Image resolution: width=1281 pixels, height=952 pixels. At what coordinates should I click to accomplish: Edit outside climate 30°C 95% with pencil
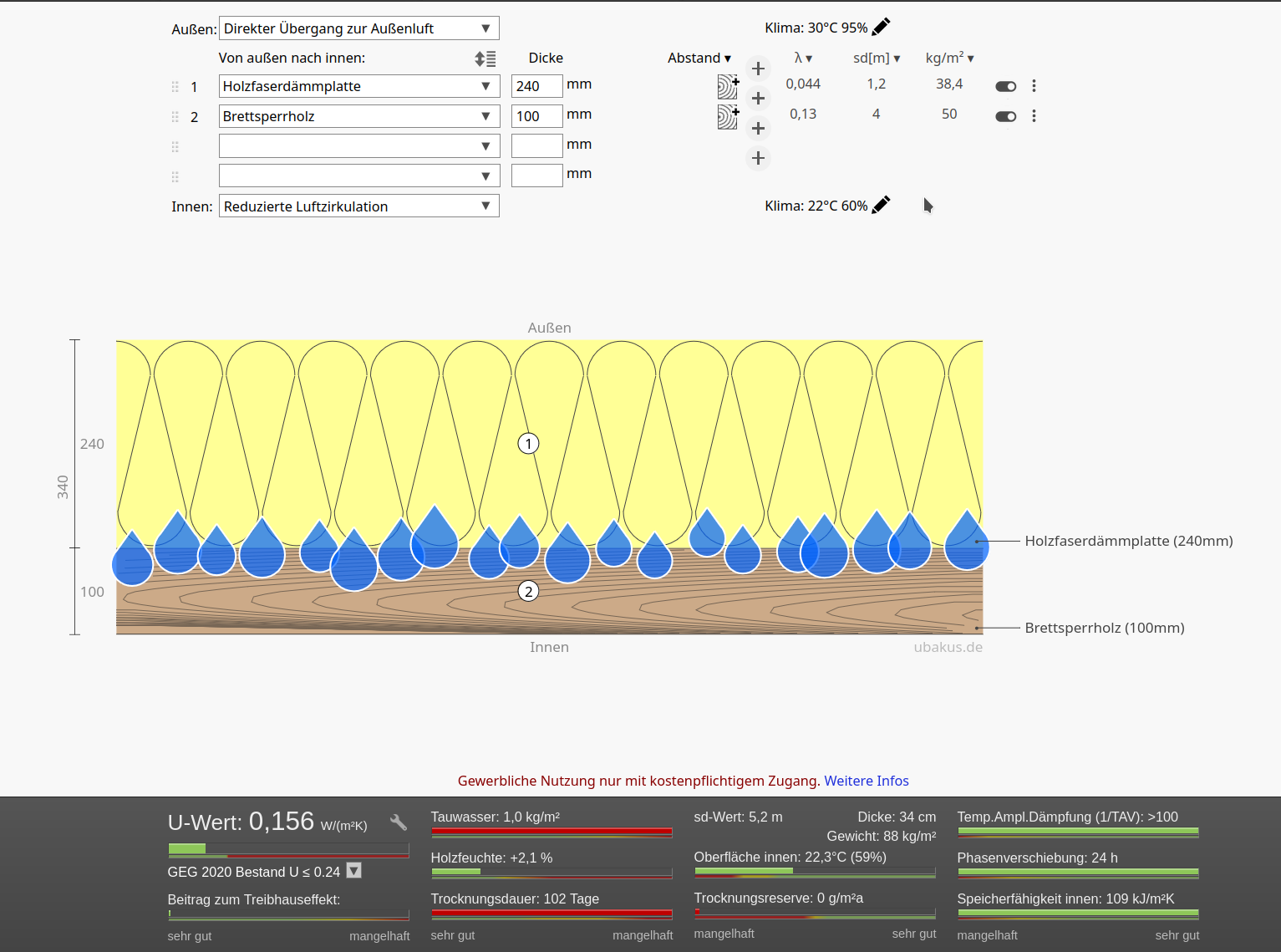[881, 28]
